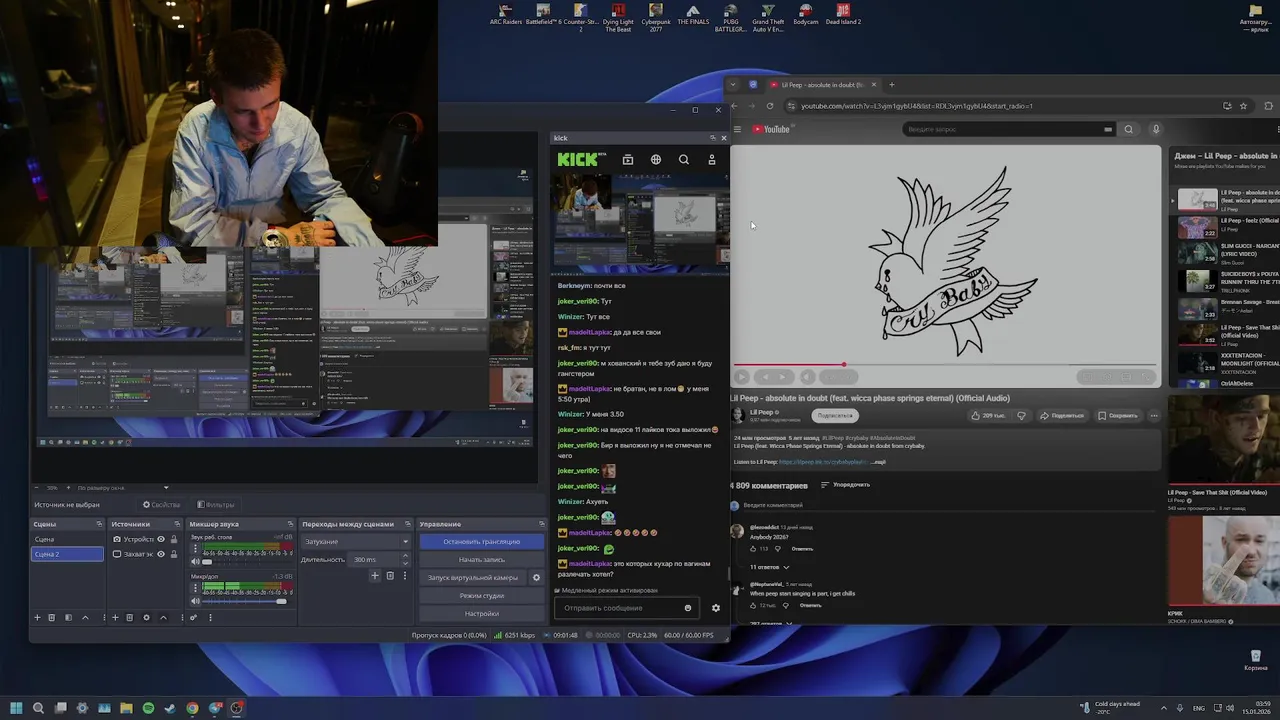Viewport: 1280px width, 720px height.
Task: Open audio mixer three-dot menu
Action: pyautogui.click(x=210, y=617)
